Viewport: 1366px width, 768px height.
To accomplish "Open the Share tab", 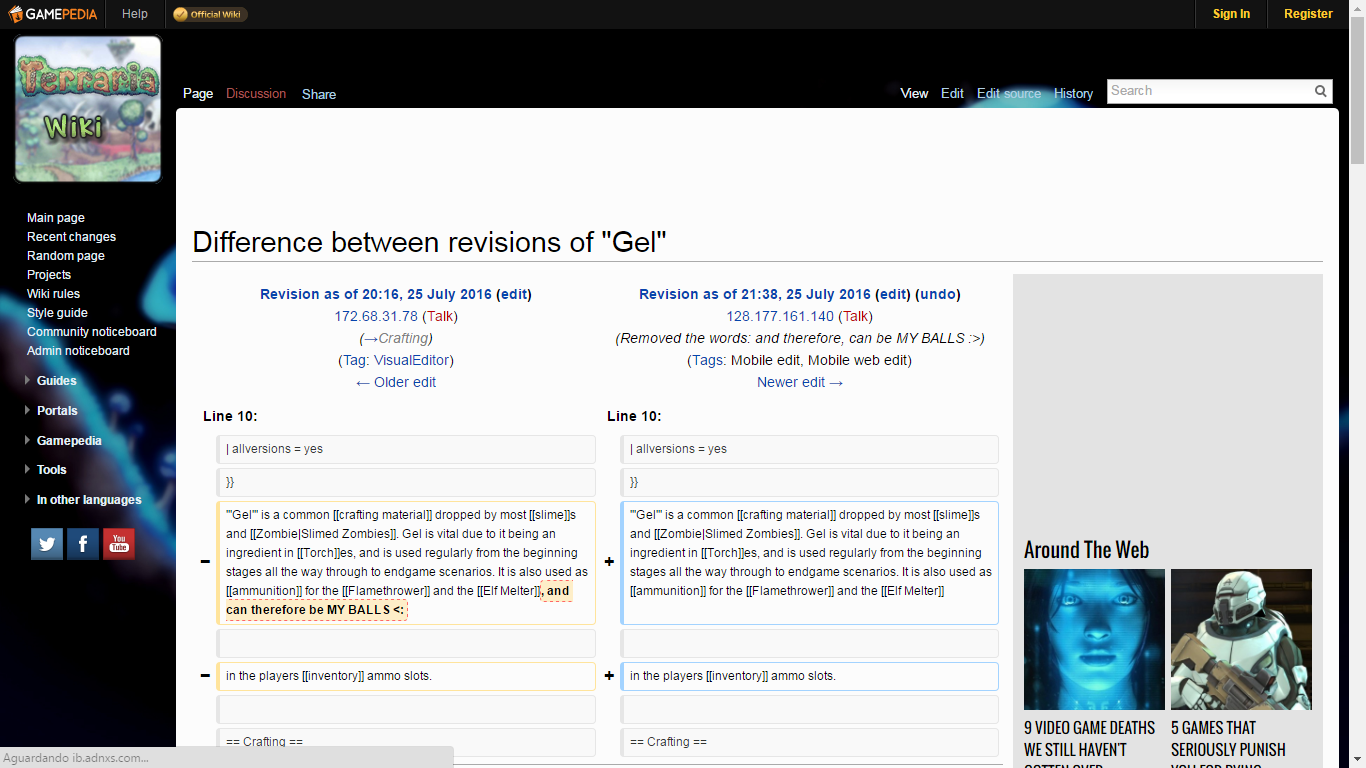I will point(319,94).
